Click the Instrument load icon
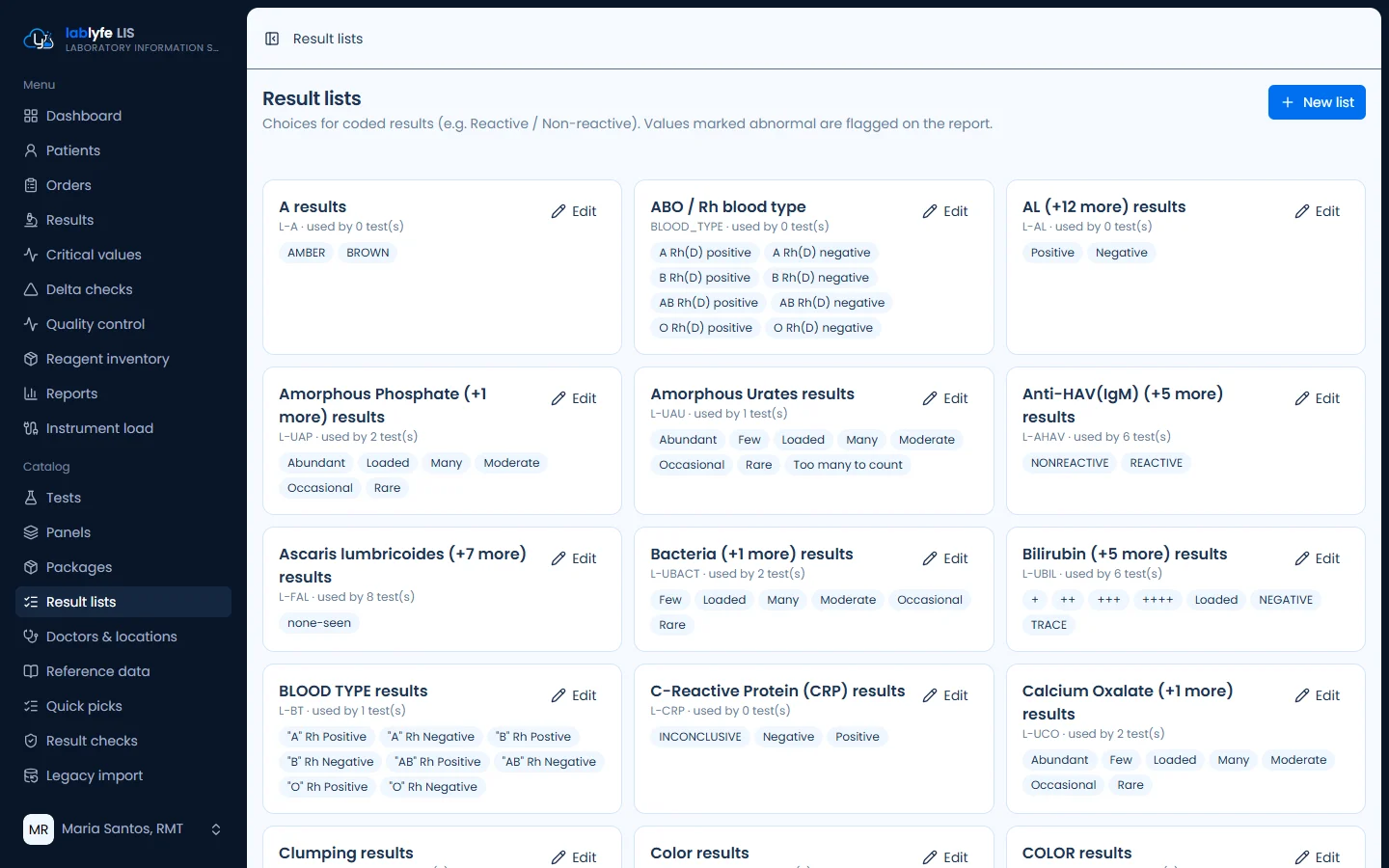This screenshot has height=868, width=1389. click(x=31, y=428)
